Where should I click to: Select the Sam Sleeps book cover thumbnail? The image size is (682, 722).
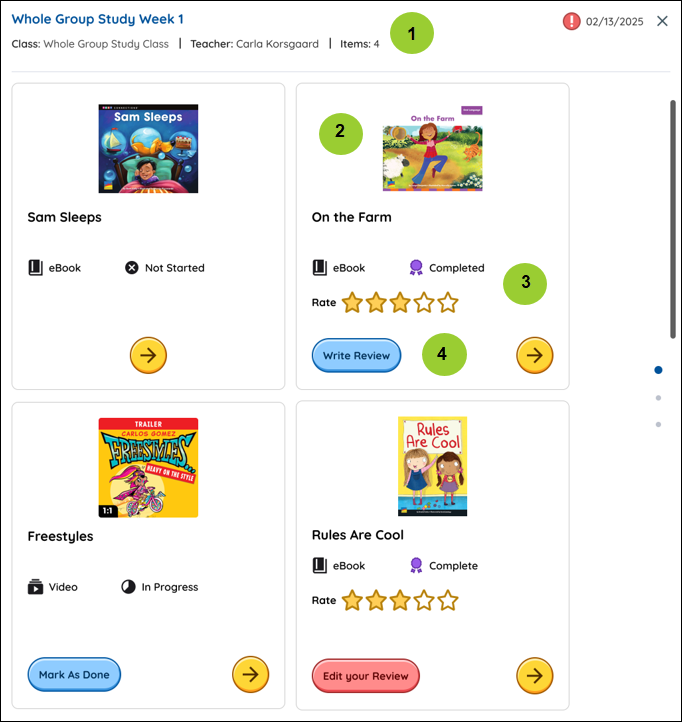148,149
